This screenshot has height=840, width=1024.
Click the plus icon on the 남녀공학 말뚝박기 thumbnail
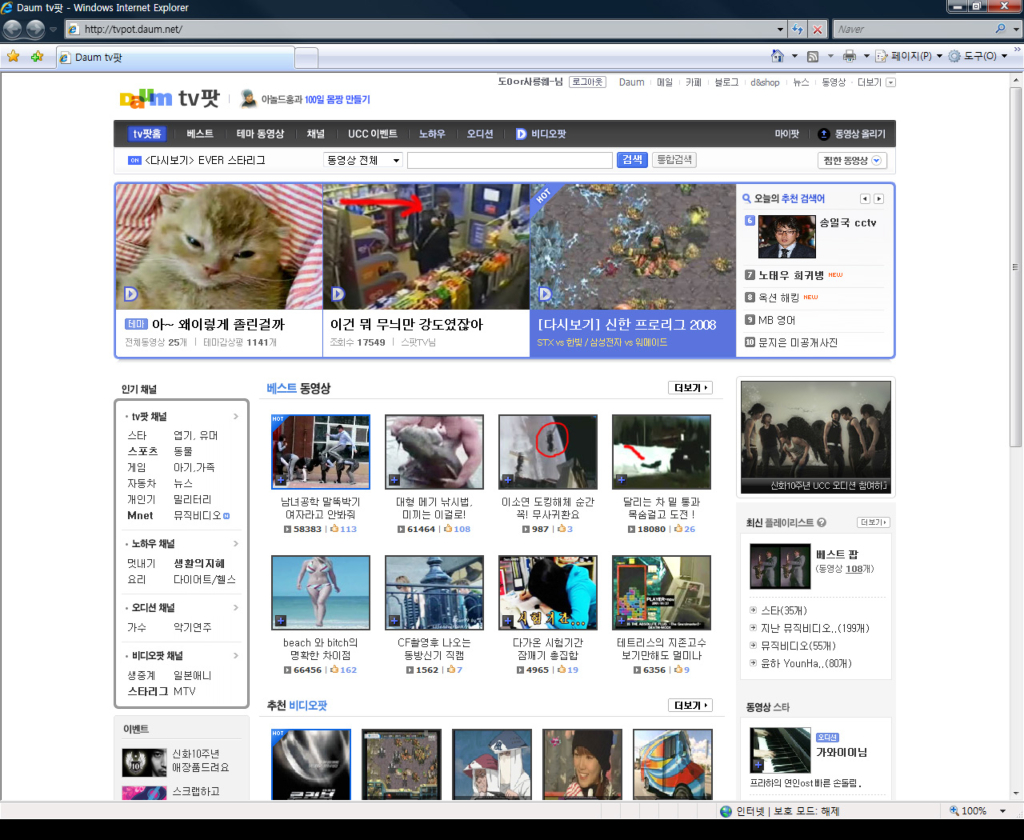[x=280, y=480]
